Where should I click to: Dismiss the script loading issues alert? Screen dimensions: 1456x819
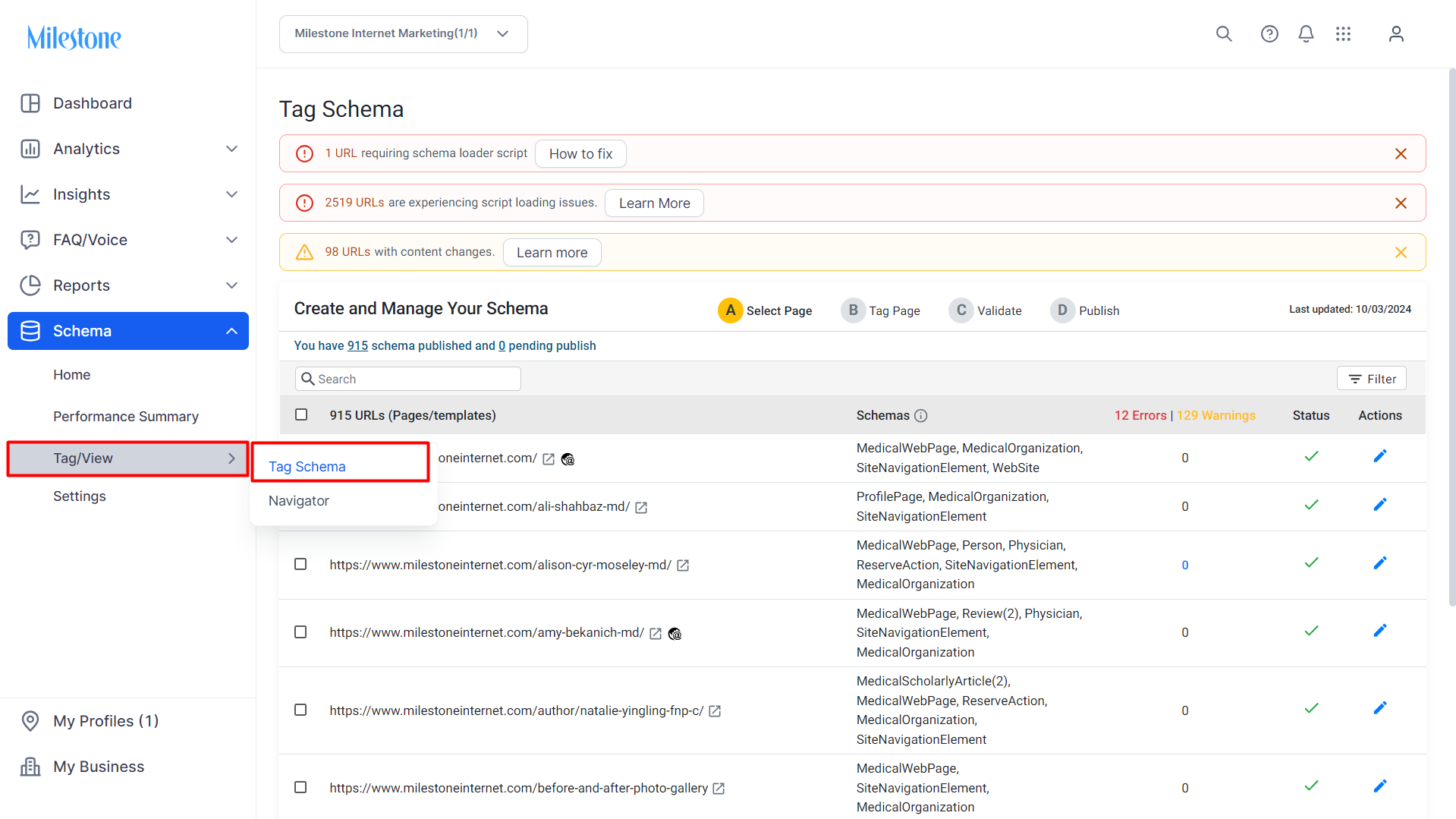point(1401,203)
